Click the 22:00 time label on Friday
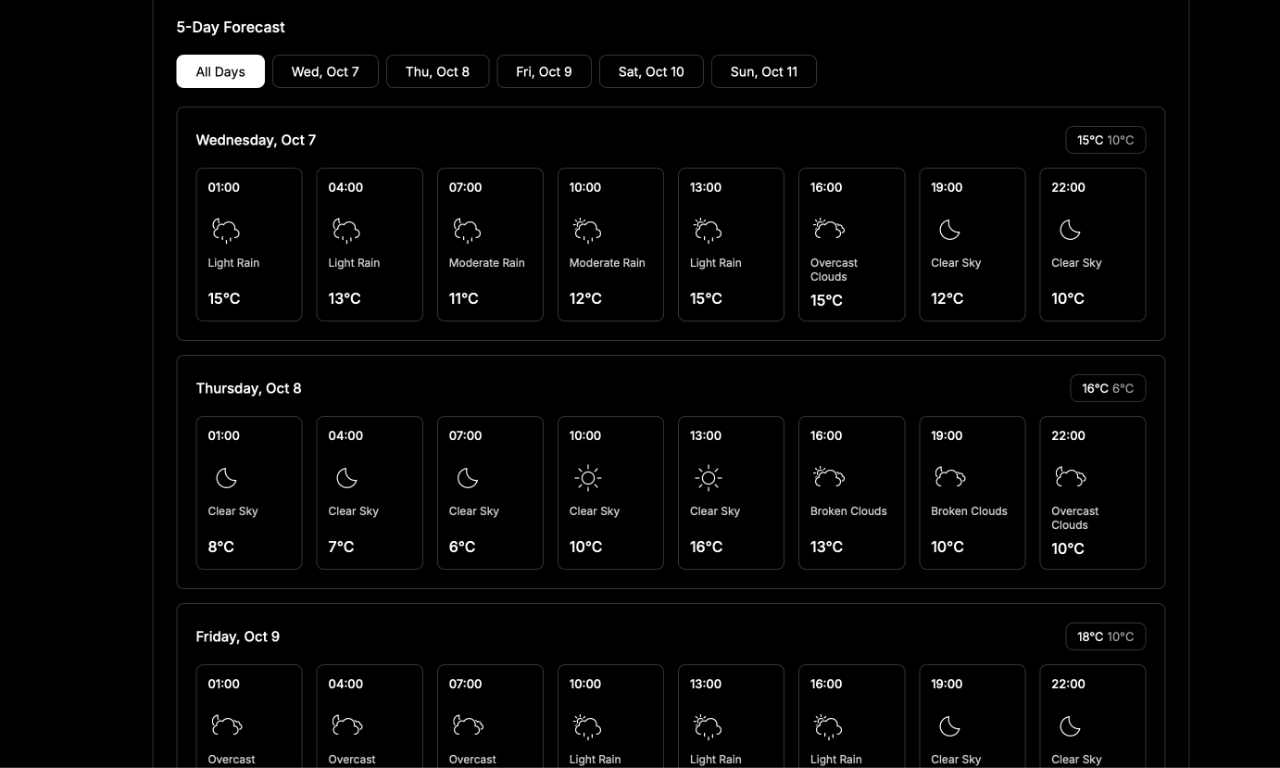The image size is (1280, 768). pyautogui.click(x=1068, y=684)
